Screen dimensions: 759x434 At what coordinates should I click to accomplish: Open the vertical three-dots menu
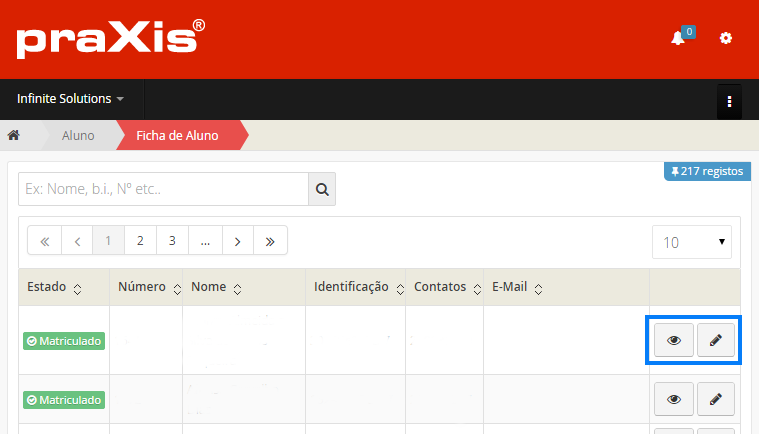[x=729, y=101]
